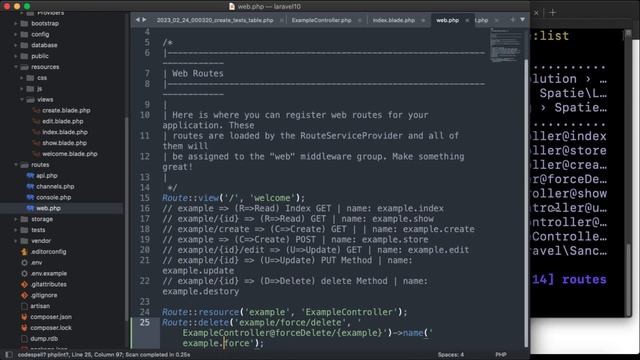This screenshot has height=360, width=640.
Task: Click the dump.rdb file icon
Action: (24, 339)
